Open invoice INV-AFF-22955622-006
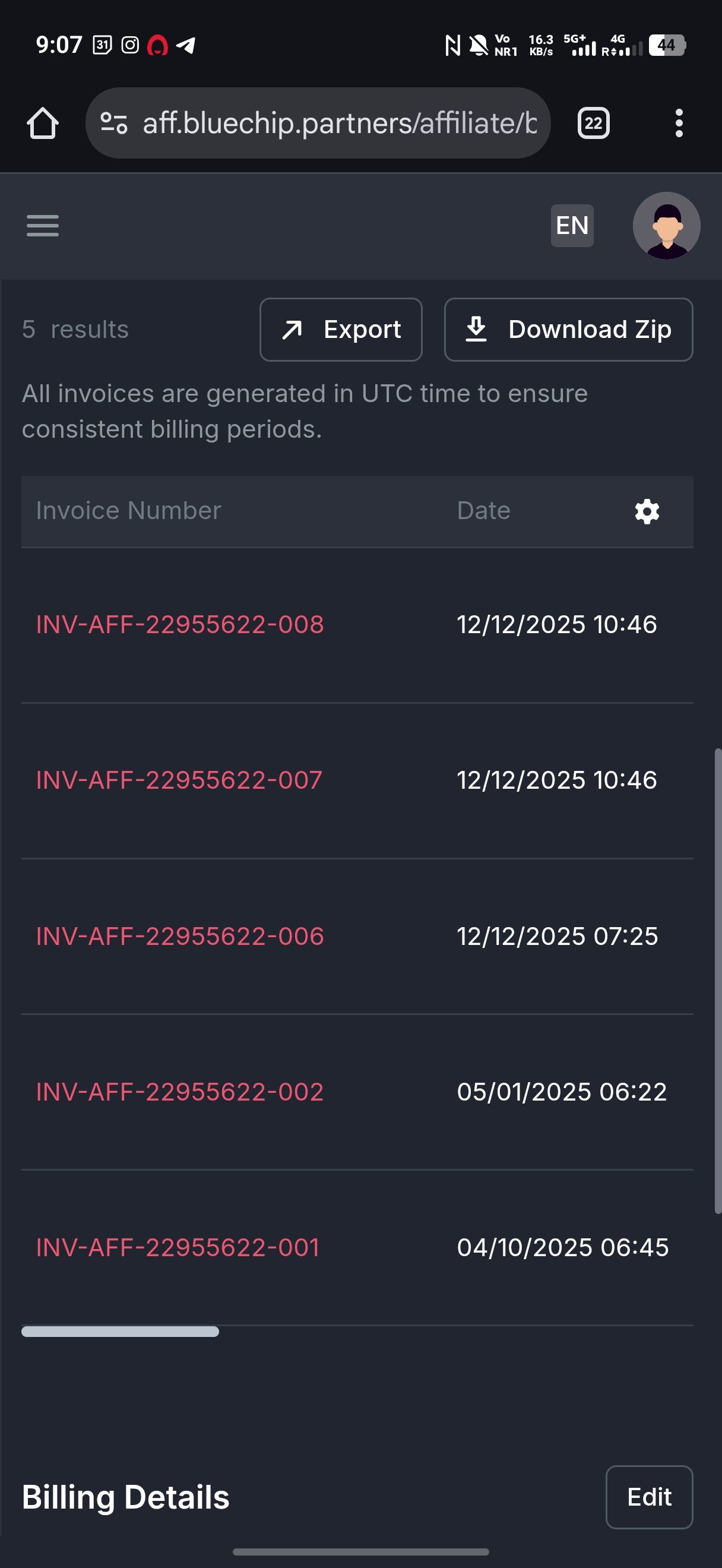The image size is (722, 1568). tap(179, 936)
